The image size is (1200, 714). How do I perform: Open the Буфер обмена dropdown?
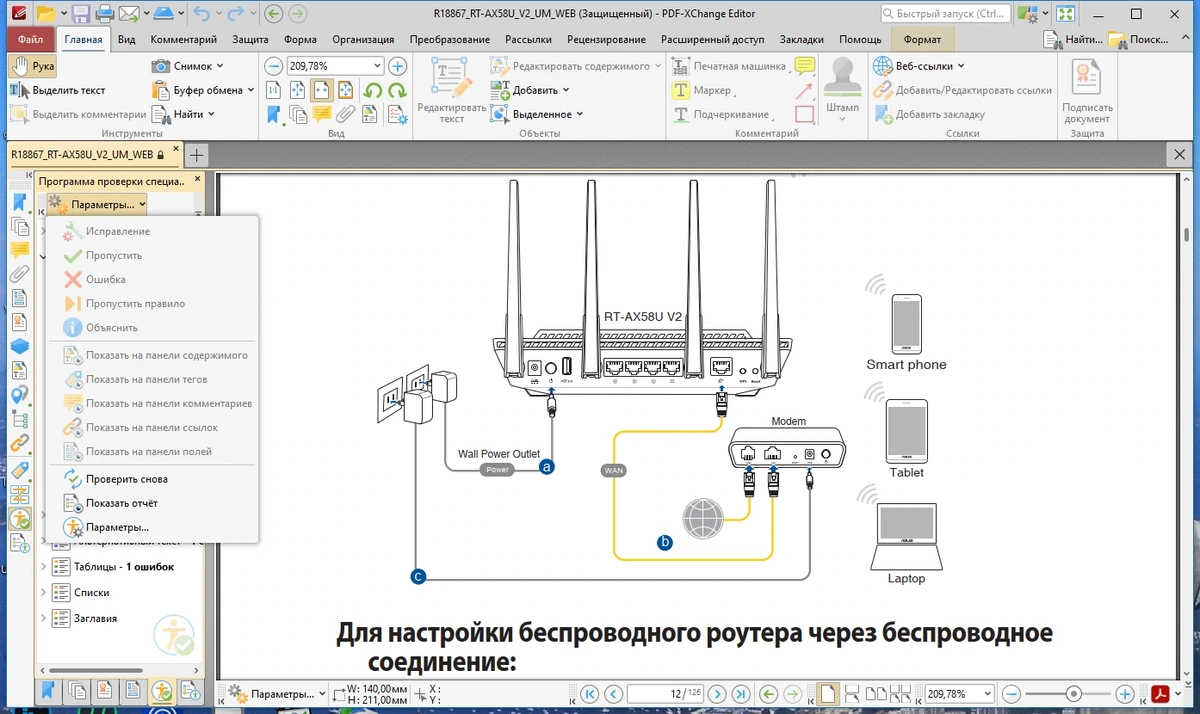point(204,90)
